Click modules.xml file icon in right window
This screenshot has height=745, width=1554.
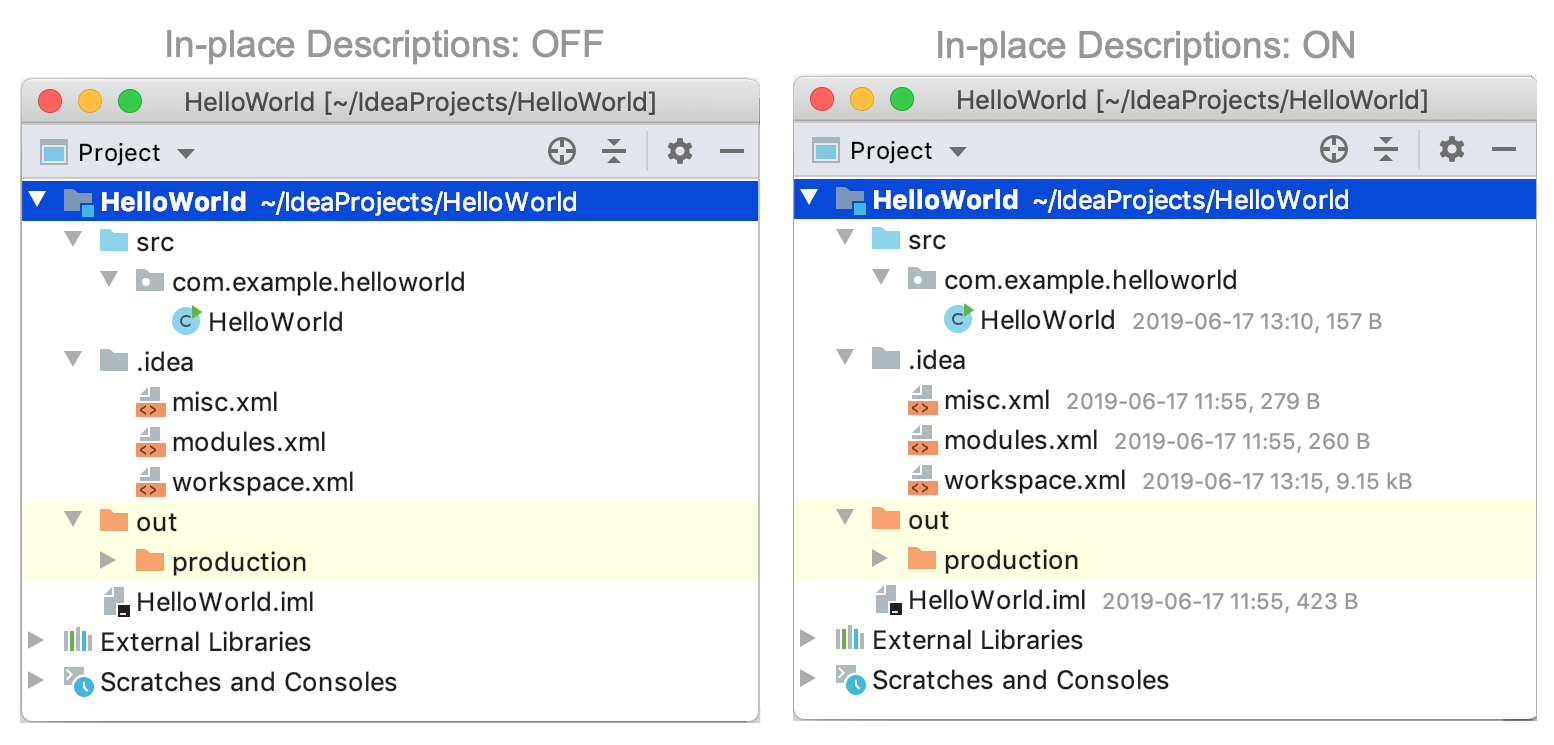click(922, 440)
